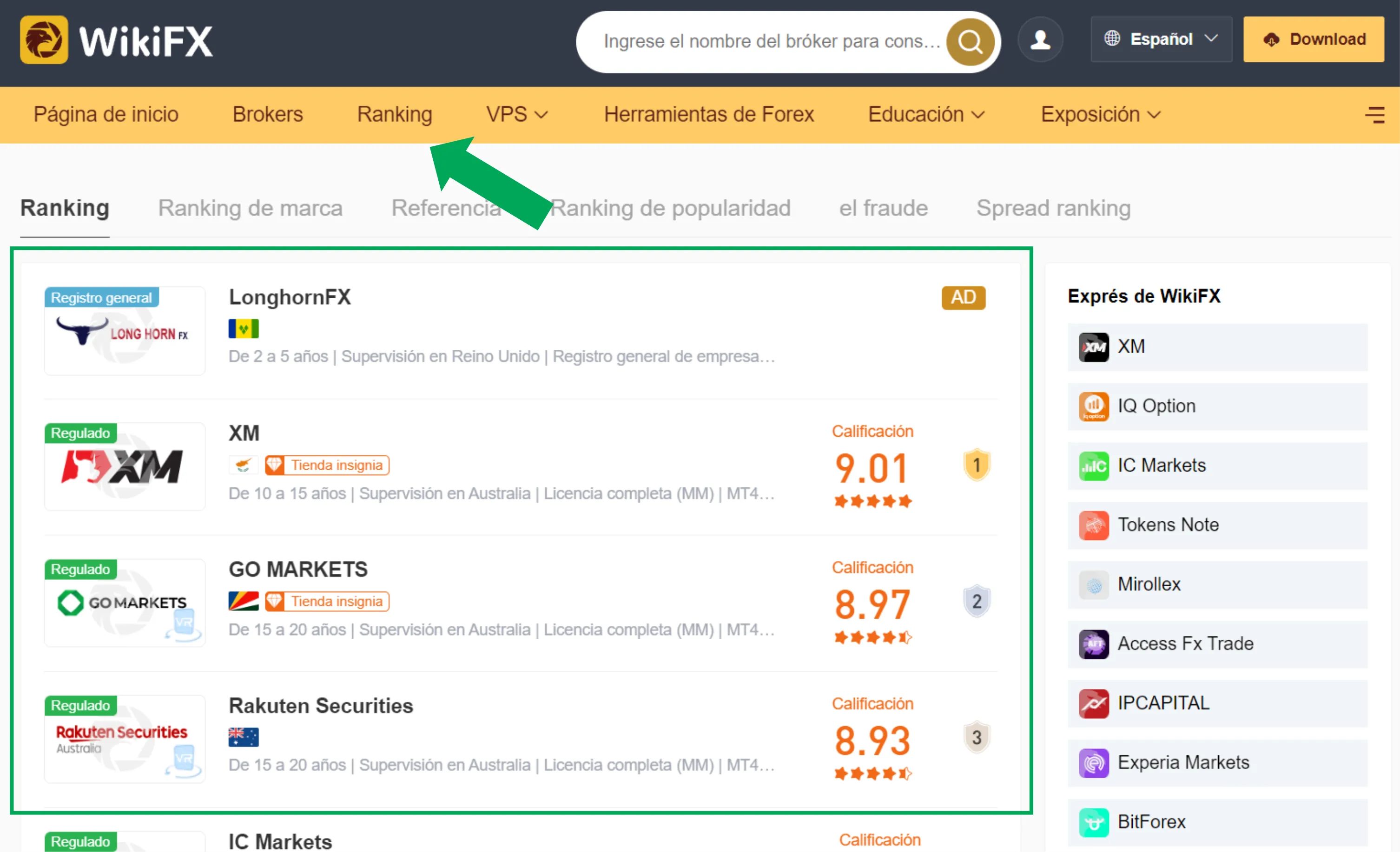Screen dimensions: 1400x852
Task: Click the Regulado label on XM
Action: [x=81, y=433]
